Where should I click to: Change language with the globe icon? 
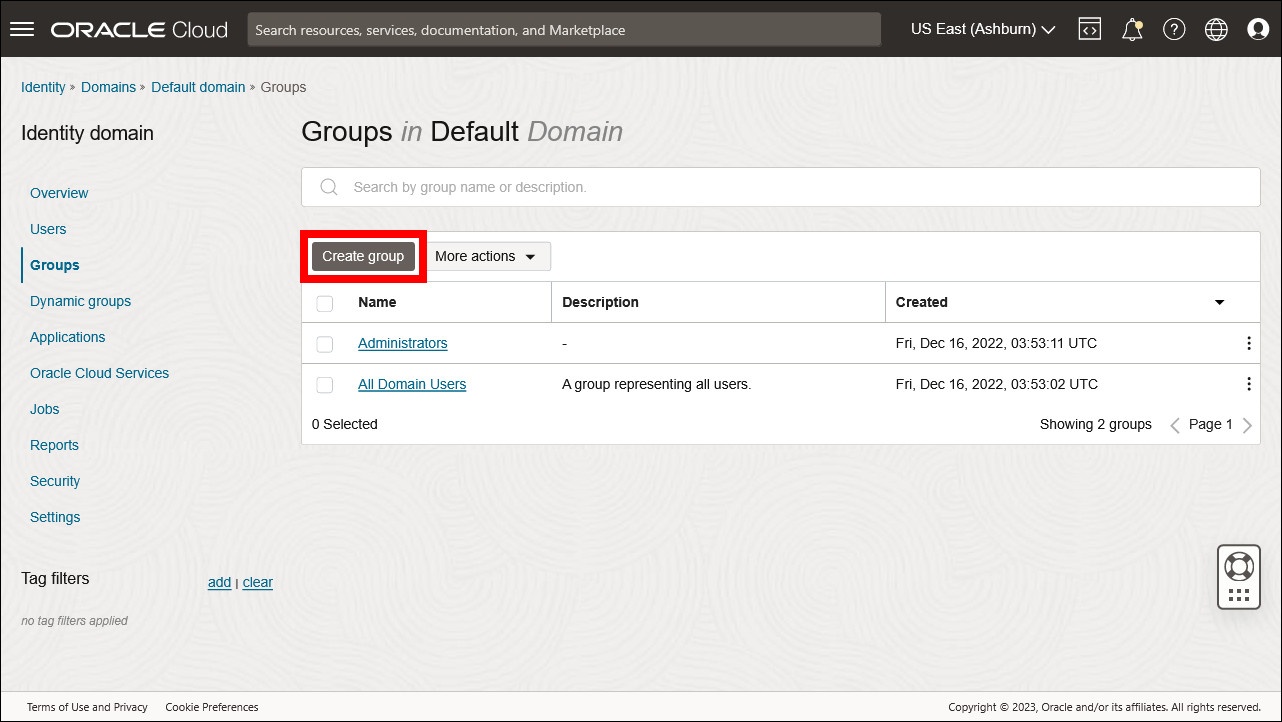[x=1215, y=28]
